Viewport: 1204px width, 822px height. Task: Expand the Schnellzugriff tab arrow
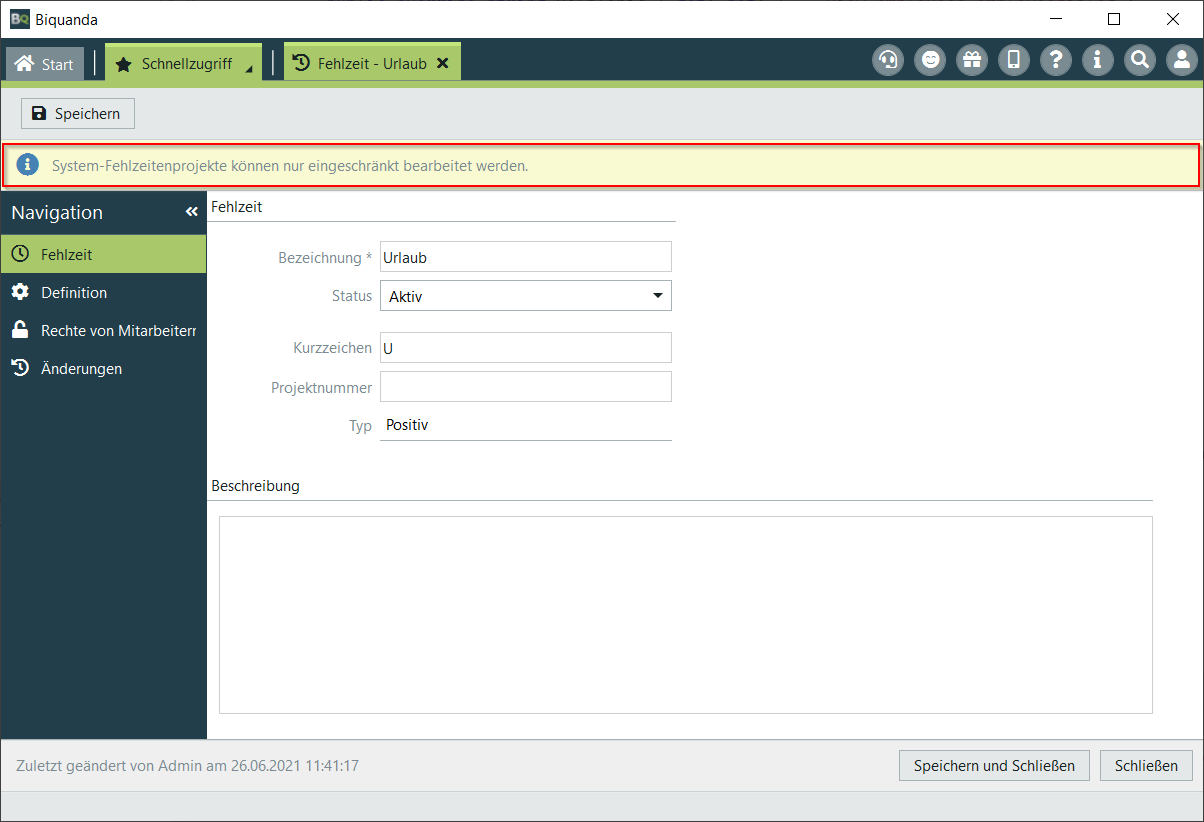(x=249, y=68)
